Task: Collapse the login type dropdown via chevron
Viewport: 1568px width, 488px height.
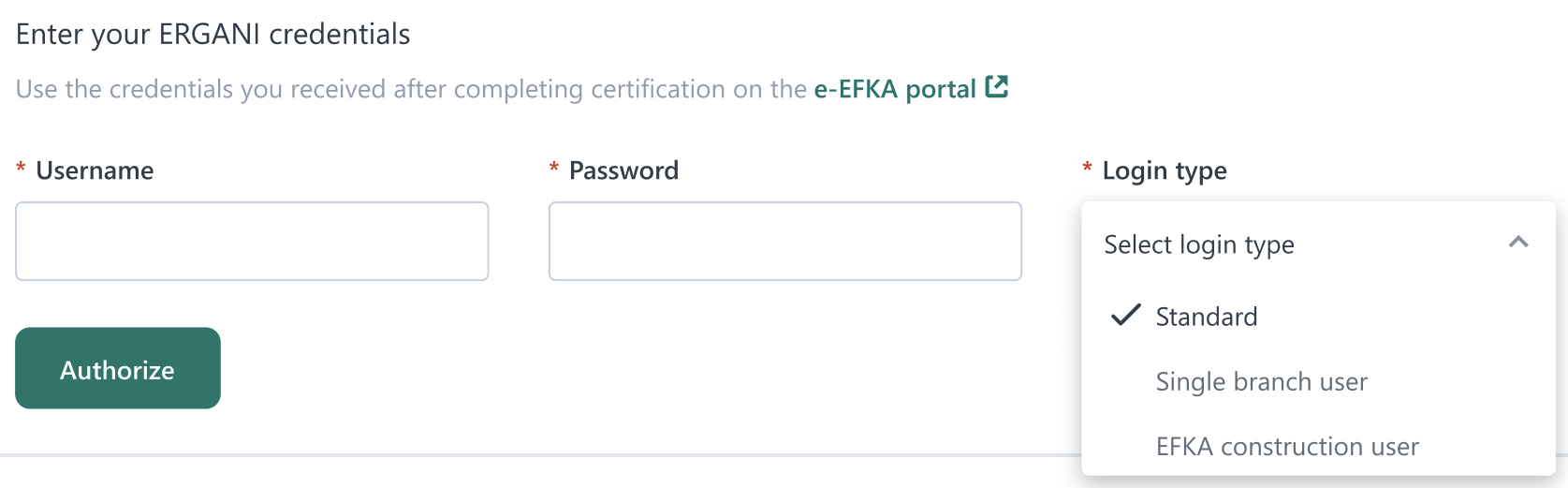Action: [x=1518, y=243]
